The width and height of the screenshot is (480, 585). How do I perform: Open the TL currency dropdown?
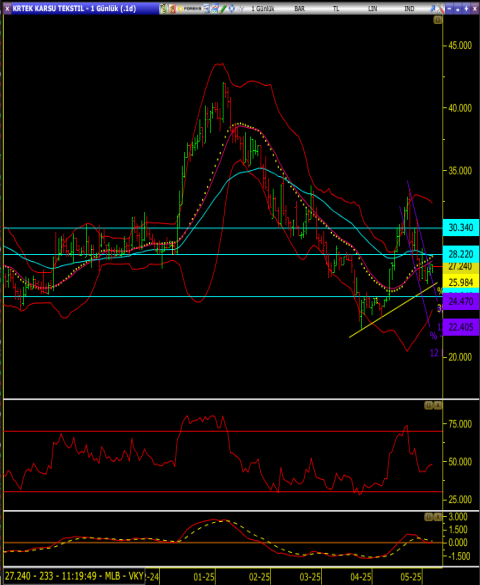click(336, 9)
